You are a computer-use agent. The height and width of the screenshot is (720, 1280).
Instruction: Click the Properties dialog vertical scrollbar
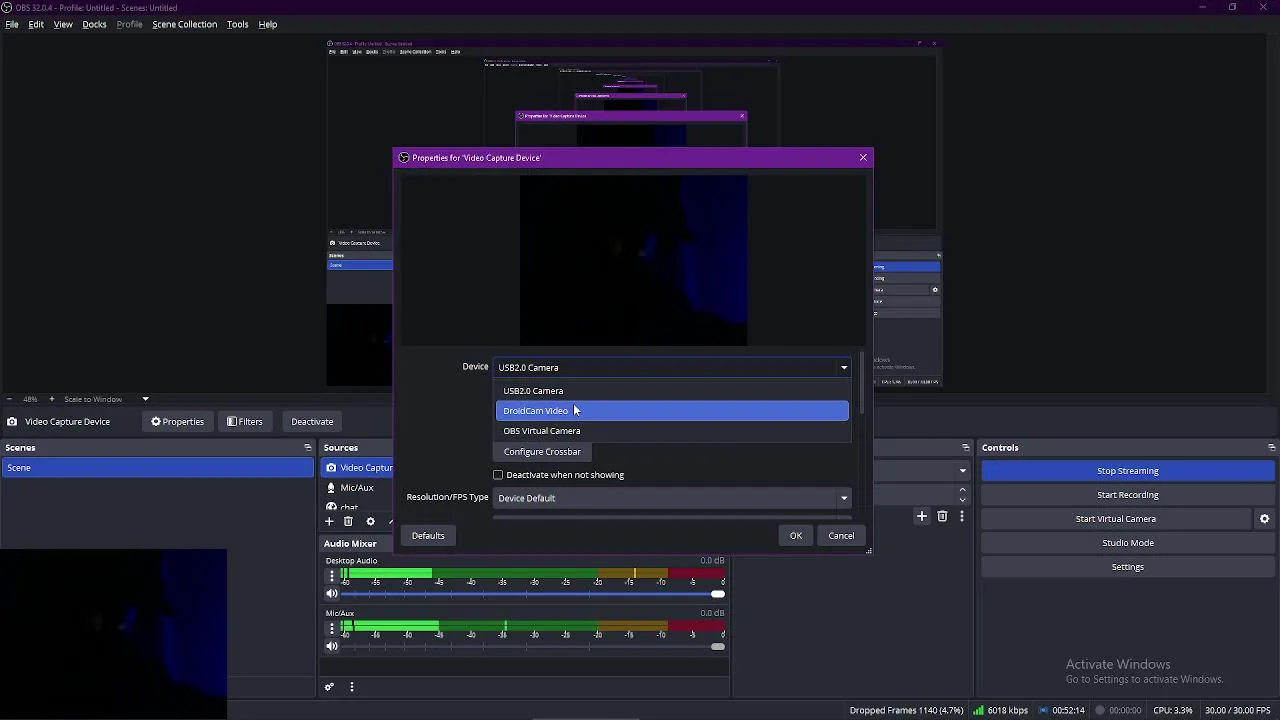point(860,383)
